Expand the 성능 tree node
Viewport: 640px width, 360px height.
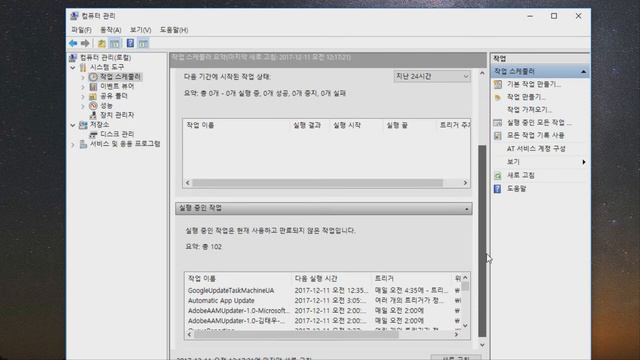coord(83,106)
